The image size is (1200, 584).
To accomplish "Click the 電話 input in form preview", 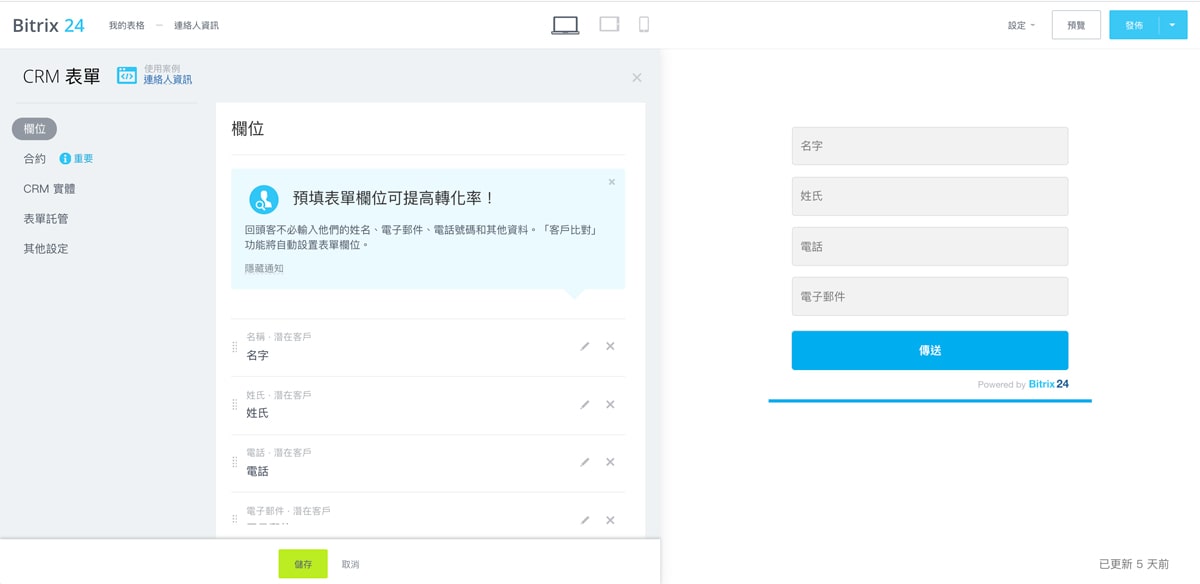I will pos(930,246).
